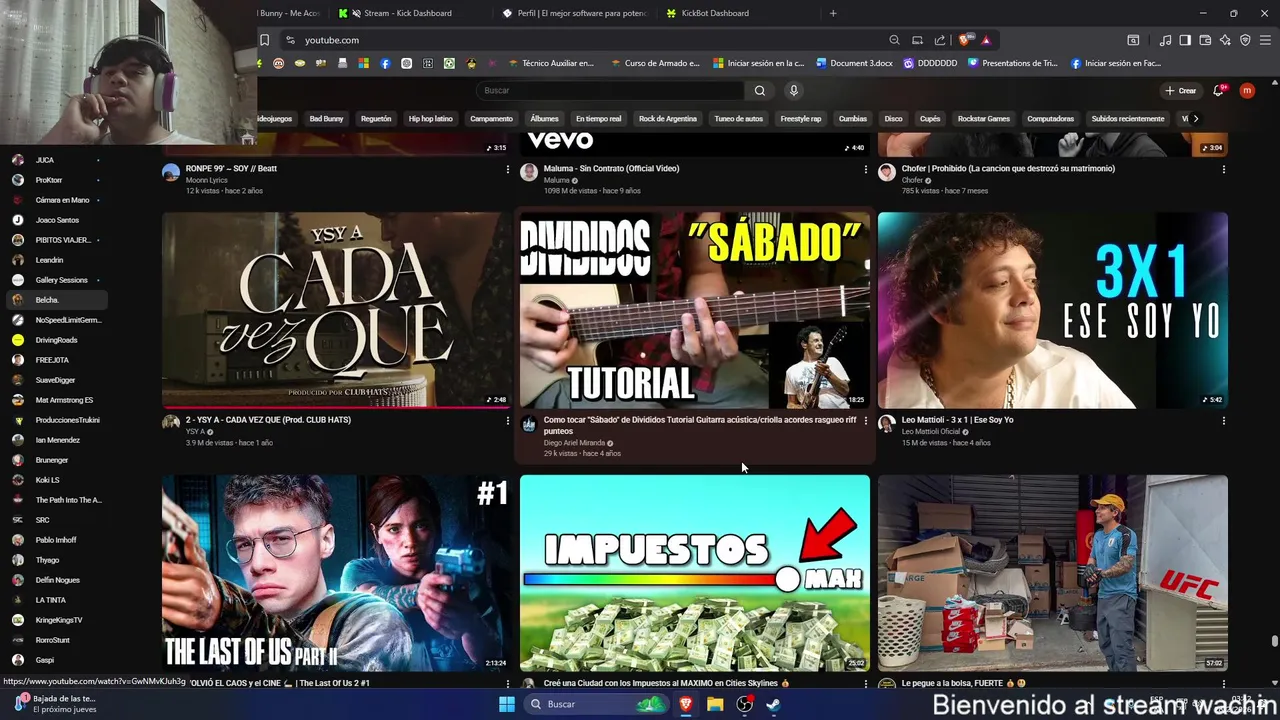Open options menu for Le pegue a la bolsa video

(1223, 684)
